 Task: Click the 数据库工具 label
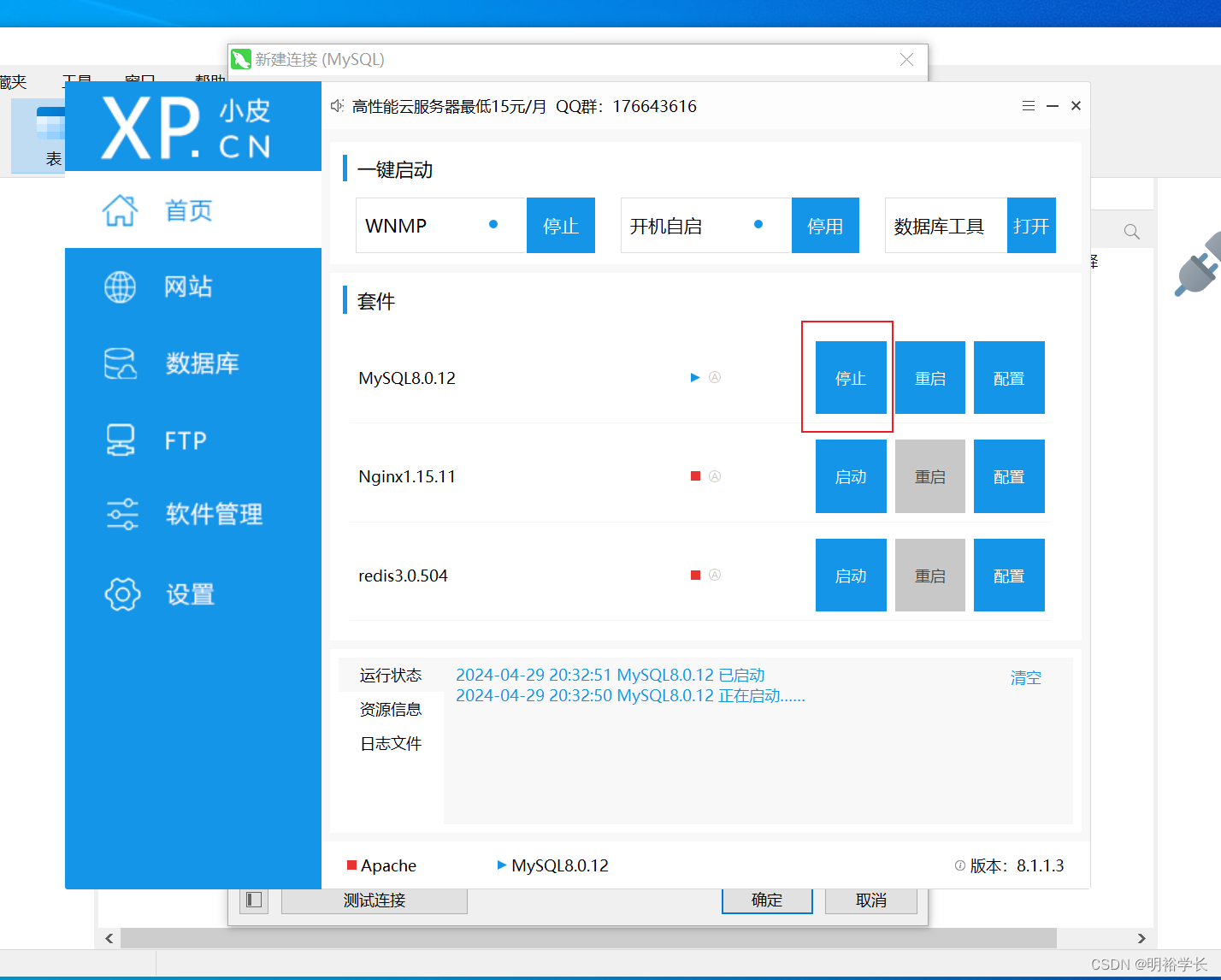(x=939, y=226)
